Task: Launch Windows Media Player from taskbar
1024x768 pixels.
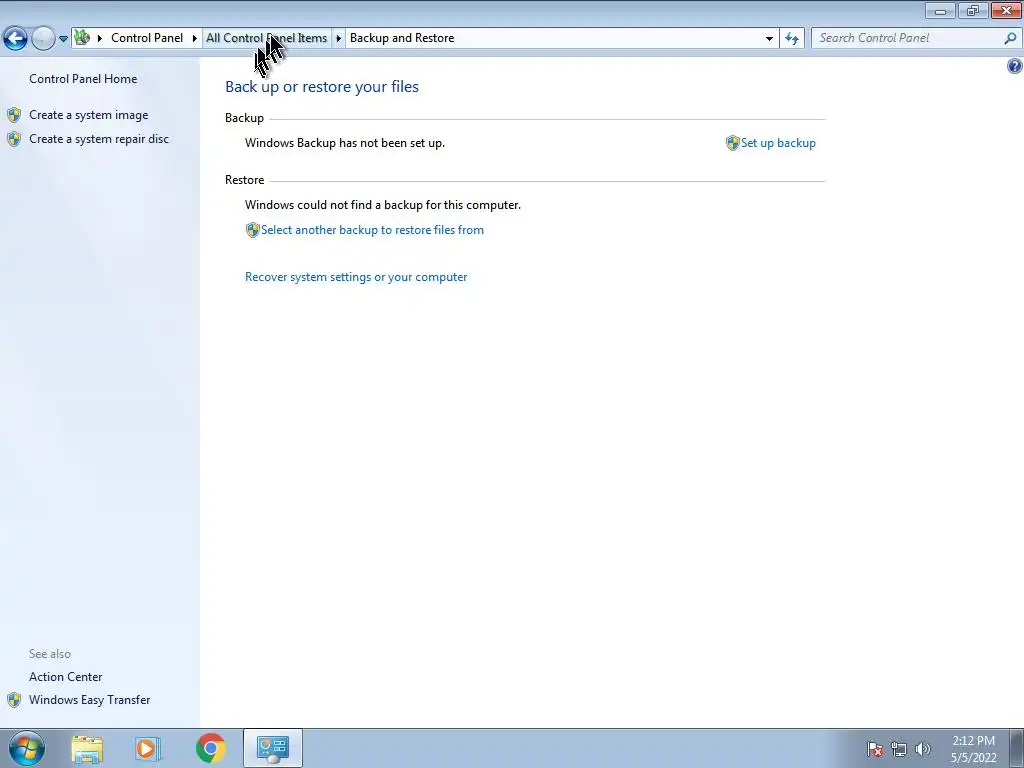Action: click(x=148, y=748)
